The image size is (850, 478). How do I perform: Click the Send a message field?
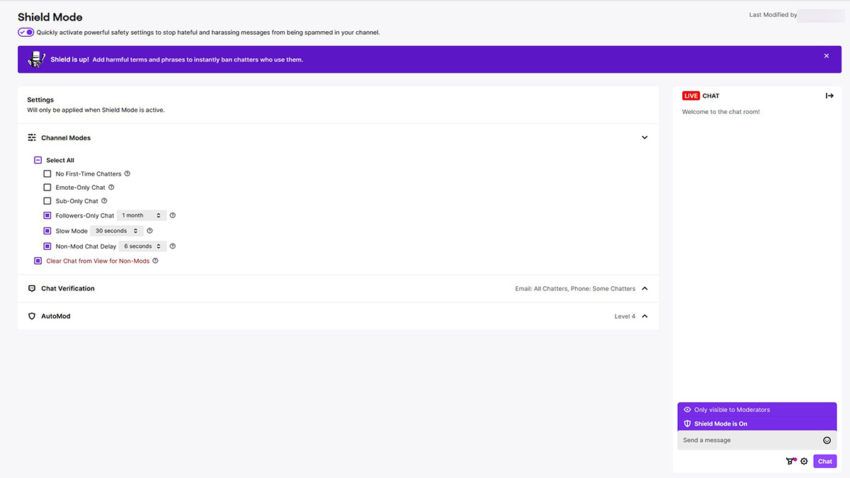[x=748, y=440]
